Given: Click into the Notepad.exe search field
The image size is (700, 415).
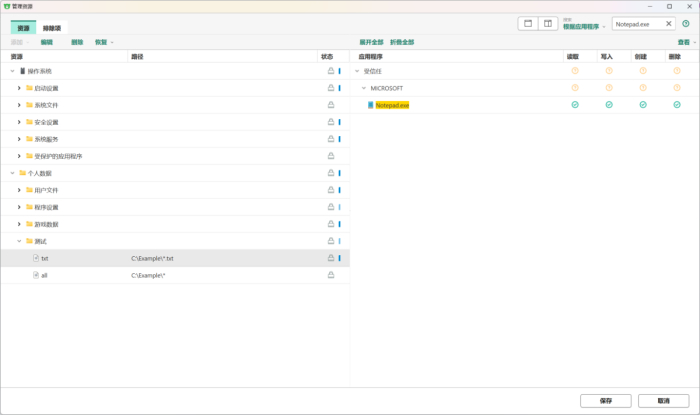Looking at the screenshot, I should [x=638, y=23].
